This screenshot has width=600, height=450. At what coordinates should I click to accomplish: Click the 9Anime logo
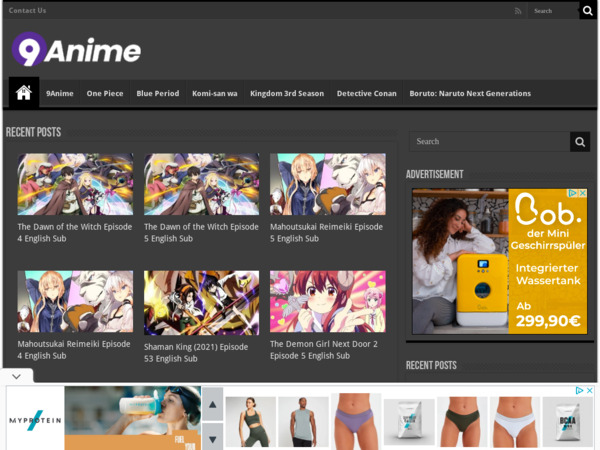coord(77,49)
